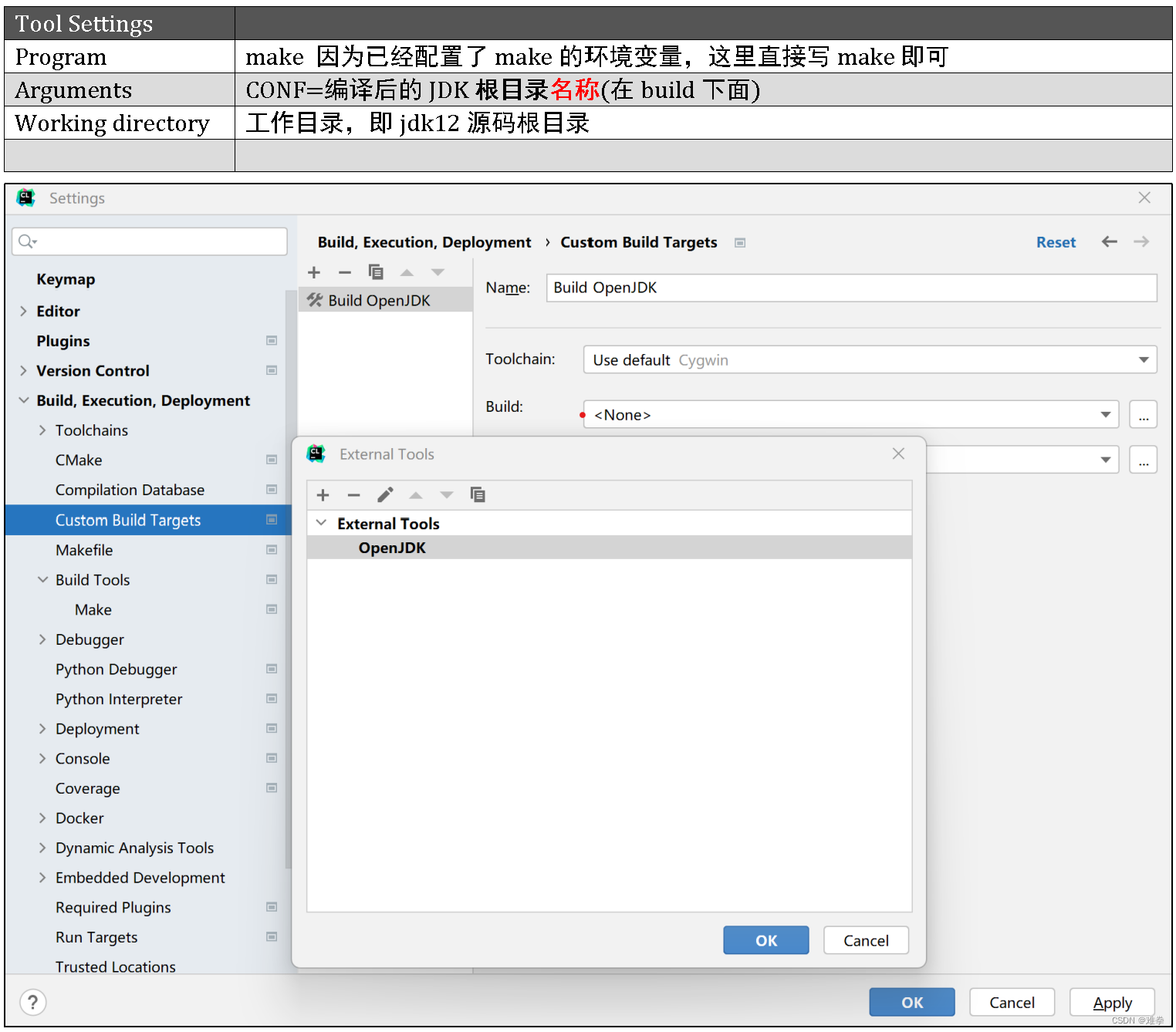Select Keymap settings page
1176x1032 pixels.
66,279
